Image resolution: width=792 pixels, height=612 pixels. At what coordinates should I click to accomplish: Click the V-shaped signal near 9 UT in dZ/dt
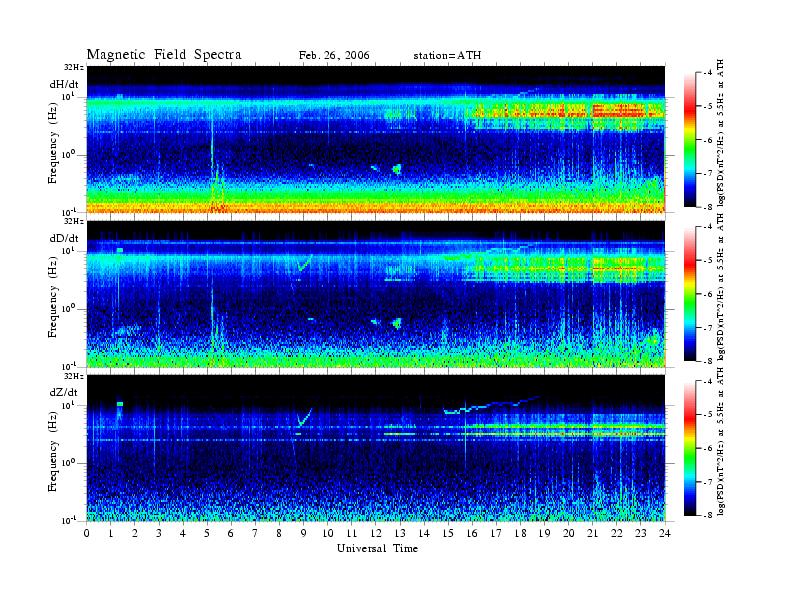[x=304, y=418]
